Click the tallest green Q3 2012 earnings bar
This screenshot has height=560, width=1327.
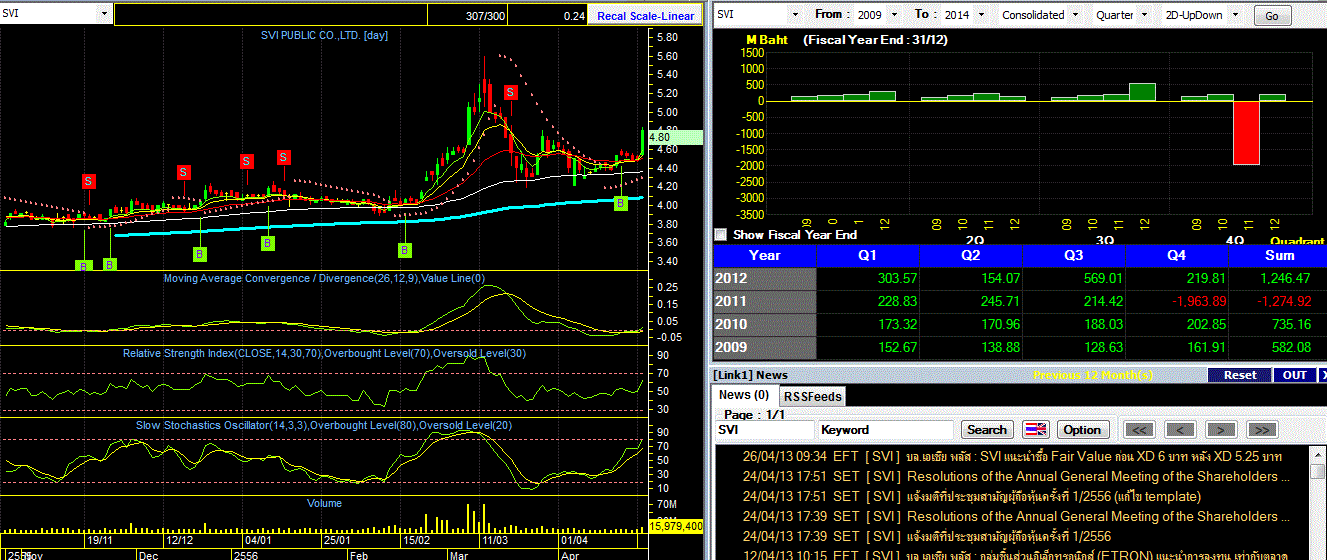point(1142,92)
